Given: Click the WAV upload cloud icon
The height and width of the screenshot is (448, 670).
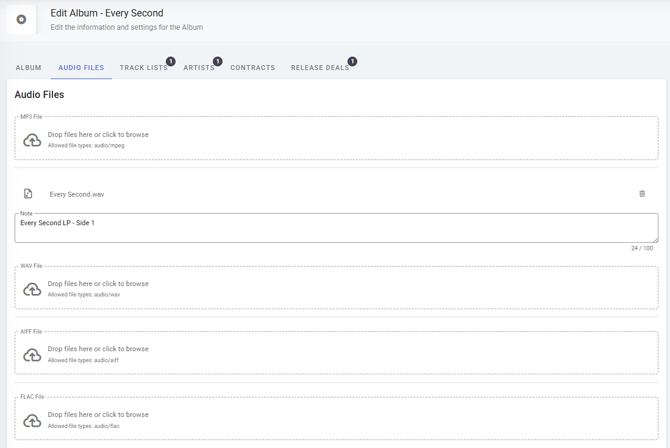Looking at the screenshot, I should coord(32,289).
